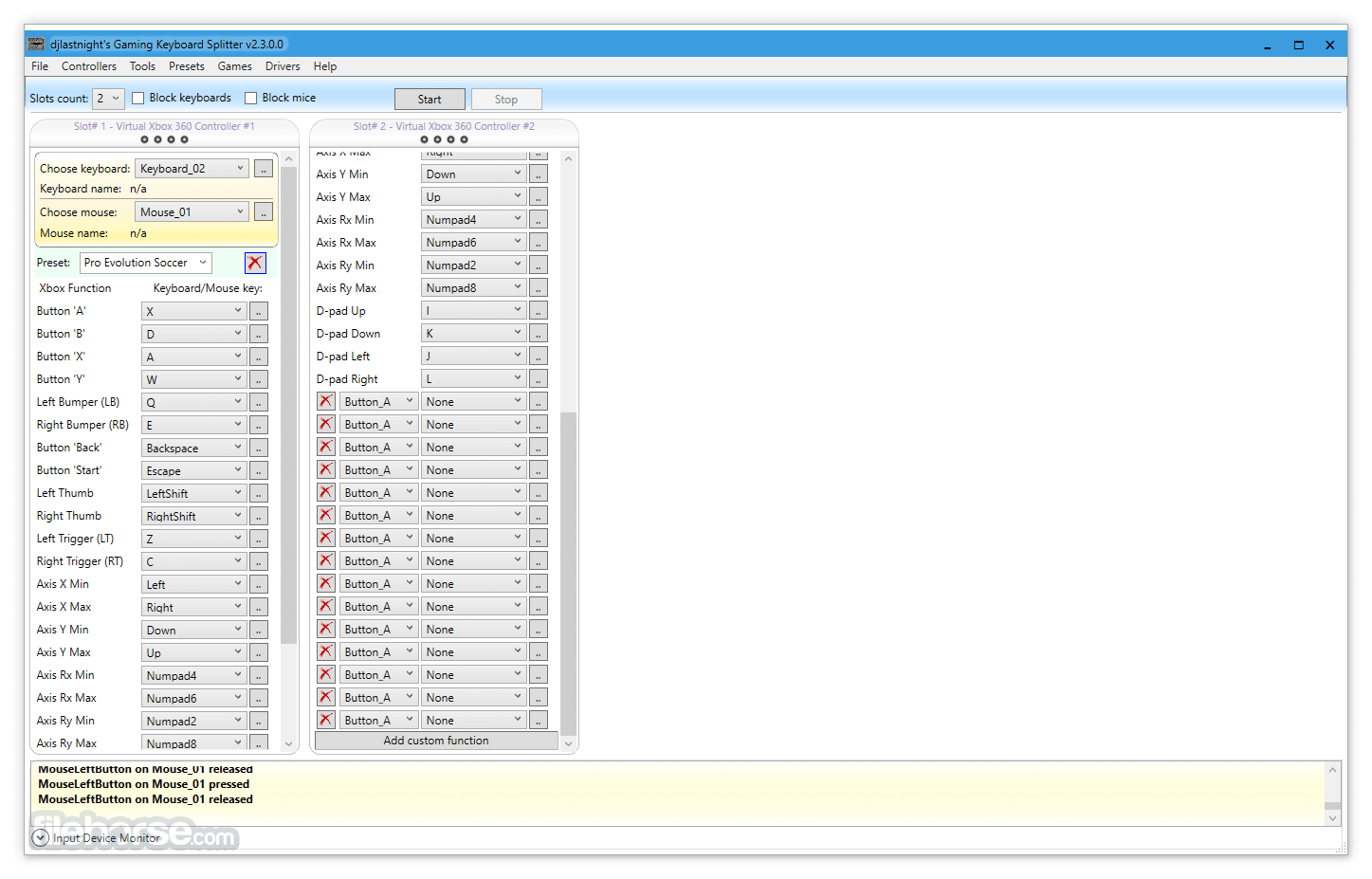Click detect-key button for D-pad Up
This screenshot has width=1372, height=879.
click(539, 311)
